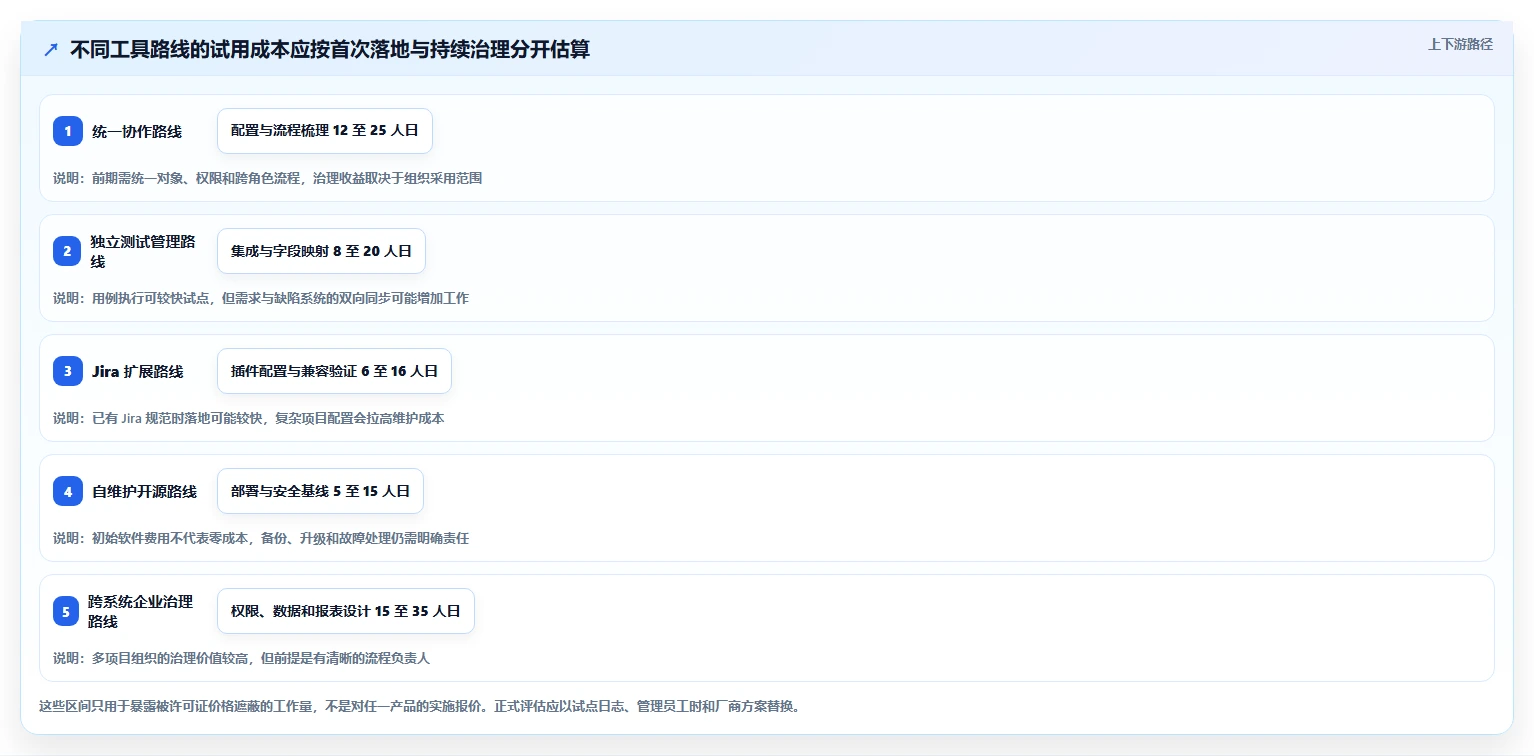Click the note starting 说明：前期需统一对象
This screenshot has height=756, width=1534.
coord(268,178)
